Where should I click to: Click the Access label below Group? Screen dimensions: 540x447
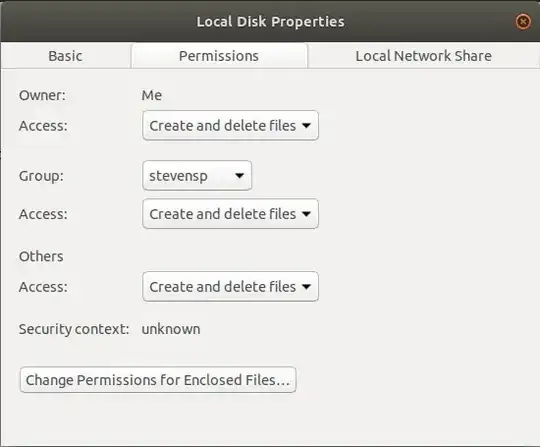tap(43, 214)
